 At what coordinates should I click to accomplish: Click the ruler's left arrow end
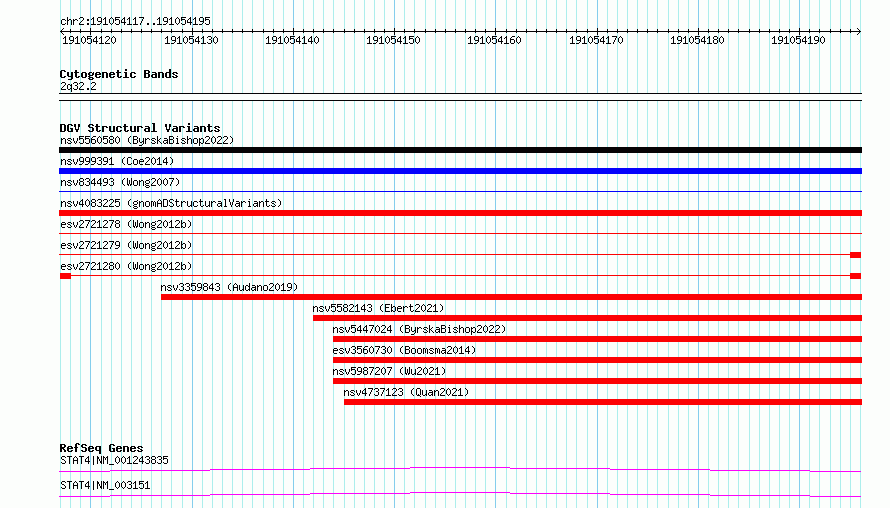pos(62,31)
